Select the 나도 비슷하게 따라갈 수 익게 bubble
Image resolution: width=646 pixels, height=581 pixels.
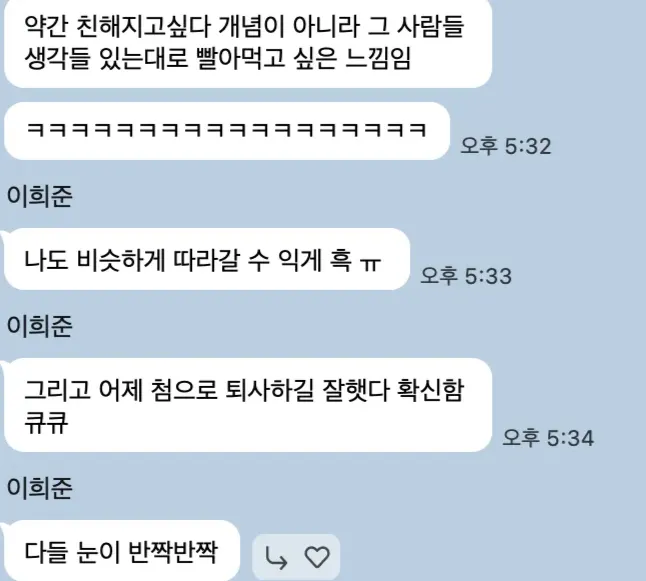click(207, 259)
